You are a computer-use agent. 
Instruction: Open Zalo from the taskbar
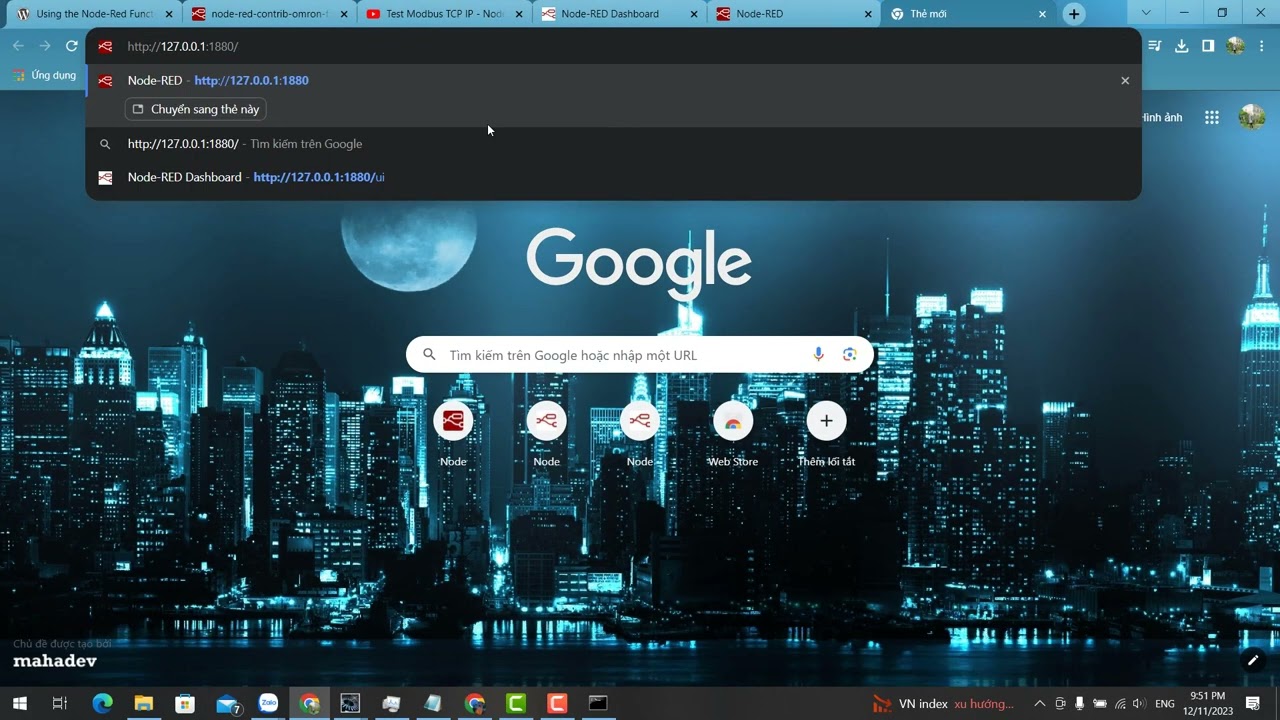click(x=268, y=703)
